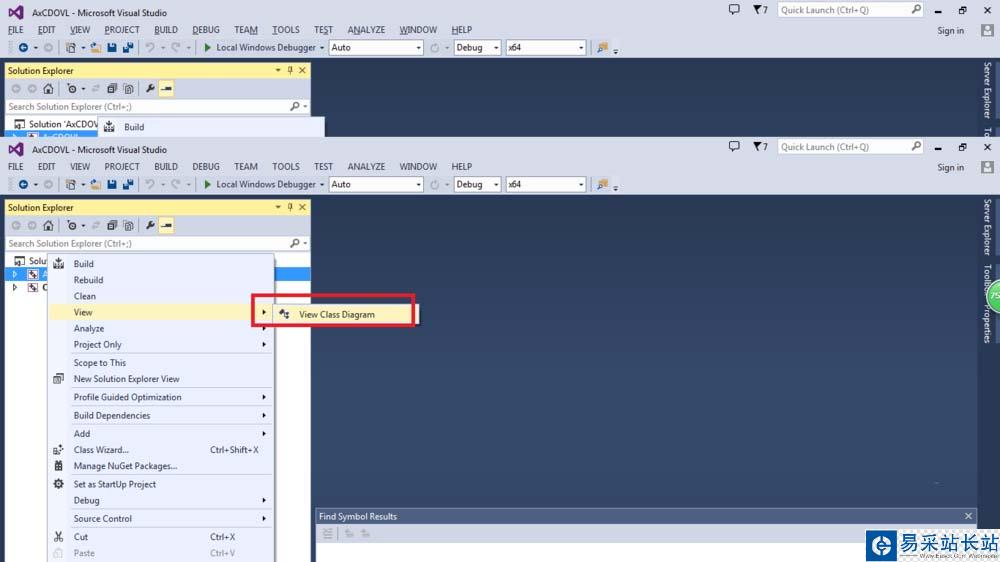Click Collapse All icon in lower Solution Explorer

[x=112, y=226]
